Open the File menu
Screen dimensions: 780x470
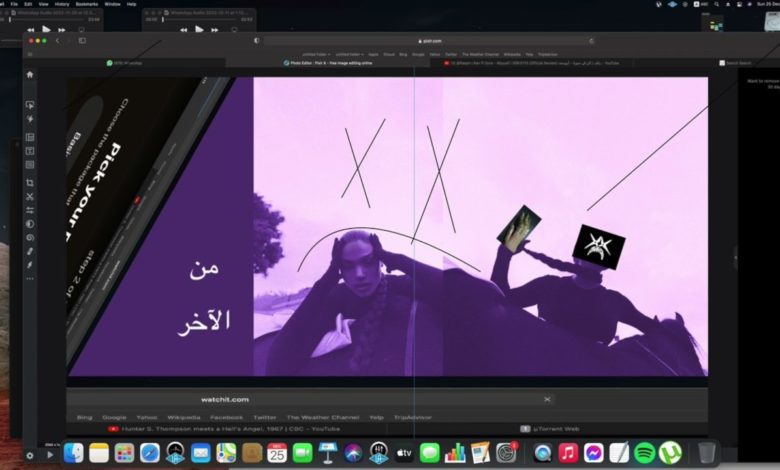click(14, 3)
